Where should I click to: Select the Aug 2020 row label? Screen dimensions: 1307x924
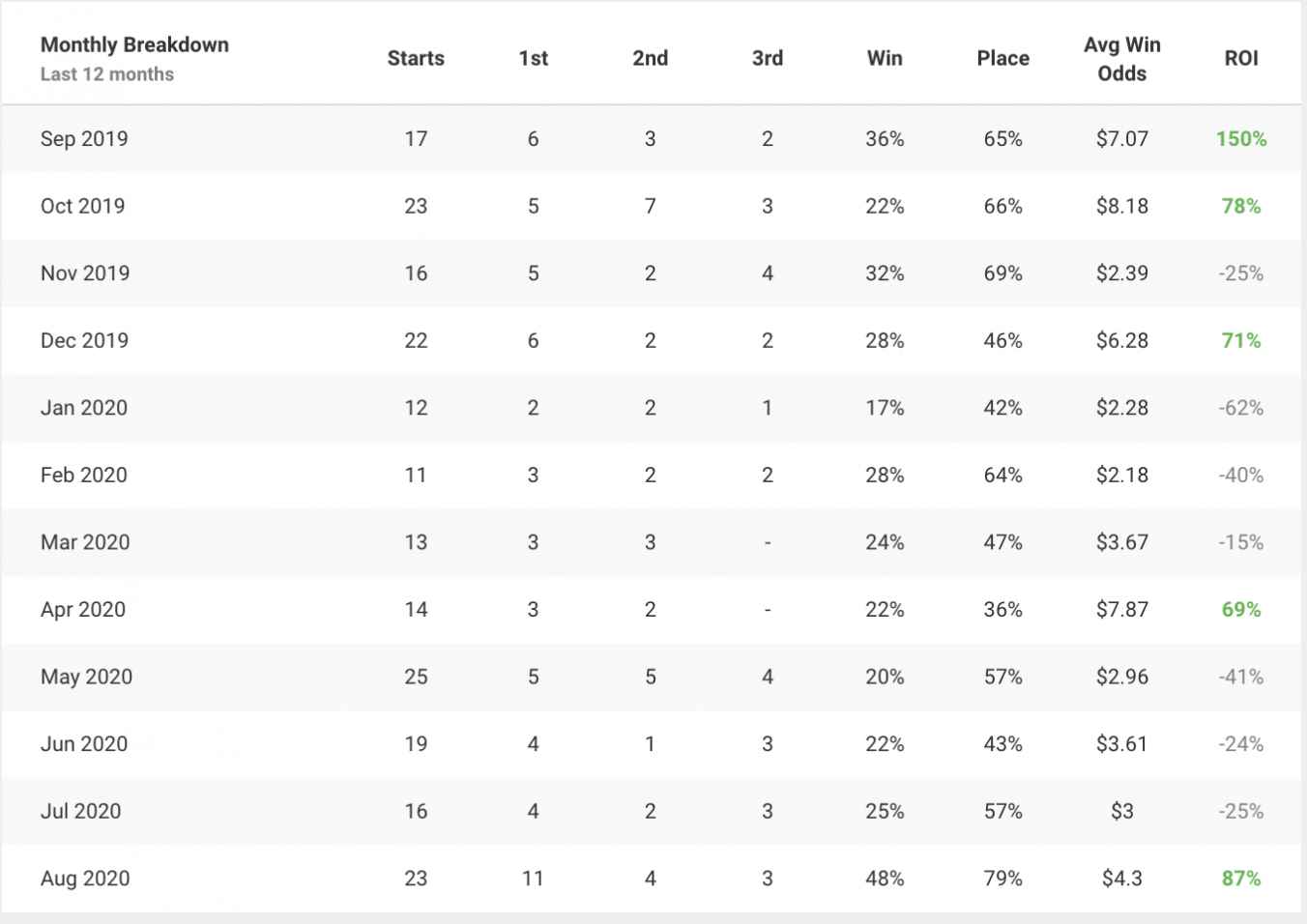85,879
